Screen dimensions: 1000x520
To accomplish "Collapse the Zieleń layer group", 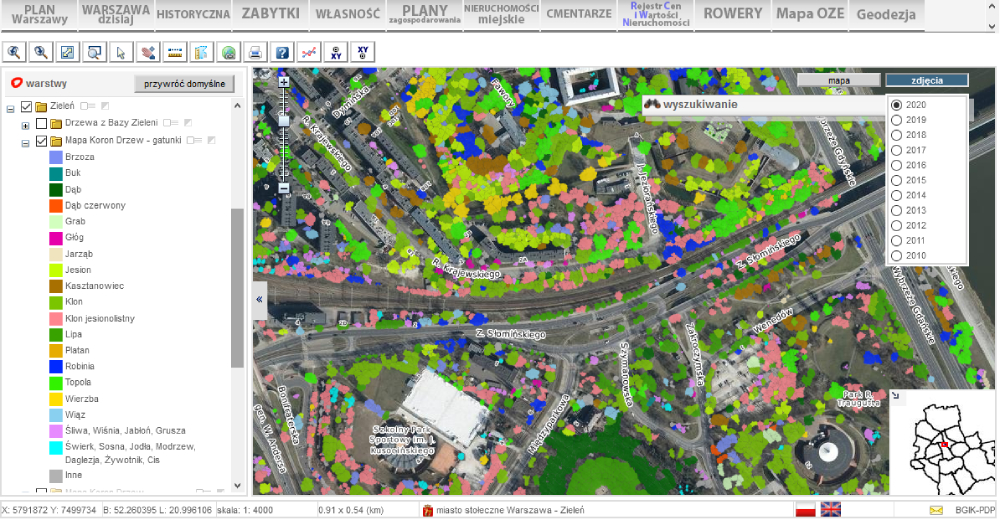I will [x=10, y=109].
